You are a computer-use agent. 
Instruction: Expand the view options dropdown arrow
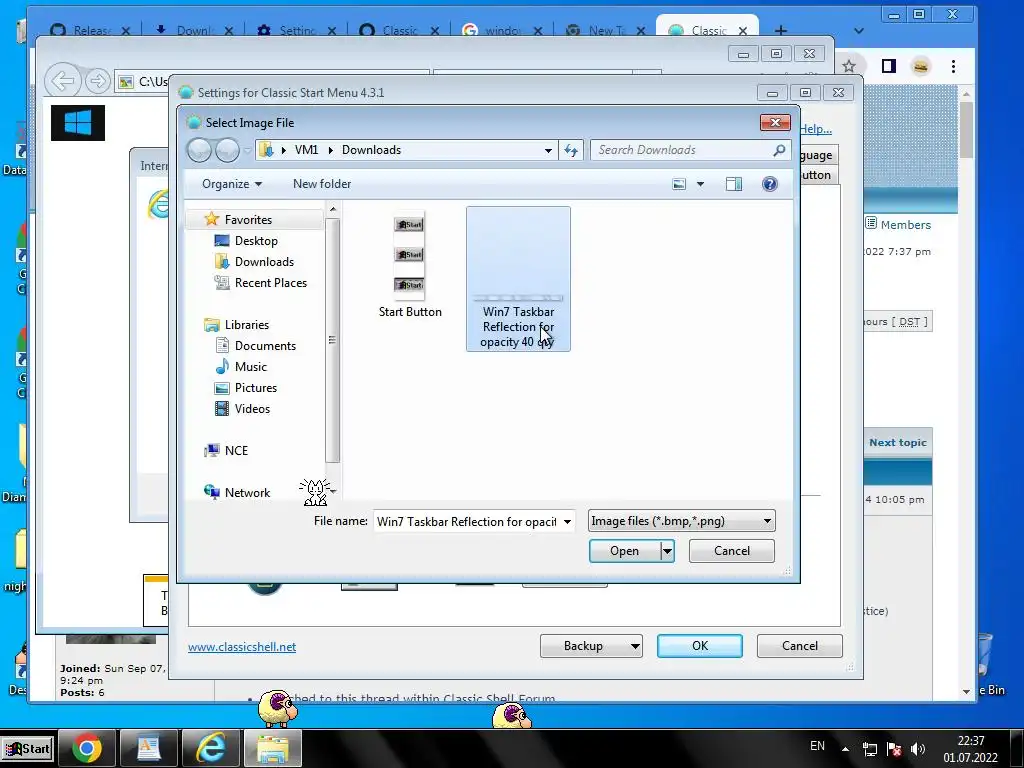700,184
